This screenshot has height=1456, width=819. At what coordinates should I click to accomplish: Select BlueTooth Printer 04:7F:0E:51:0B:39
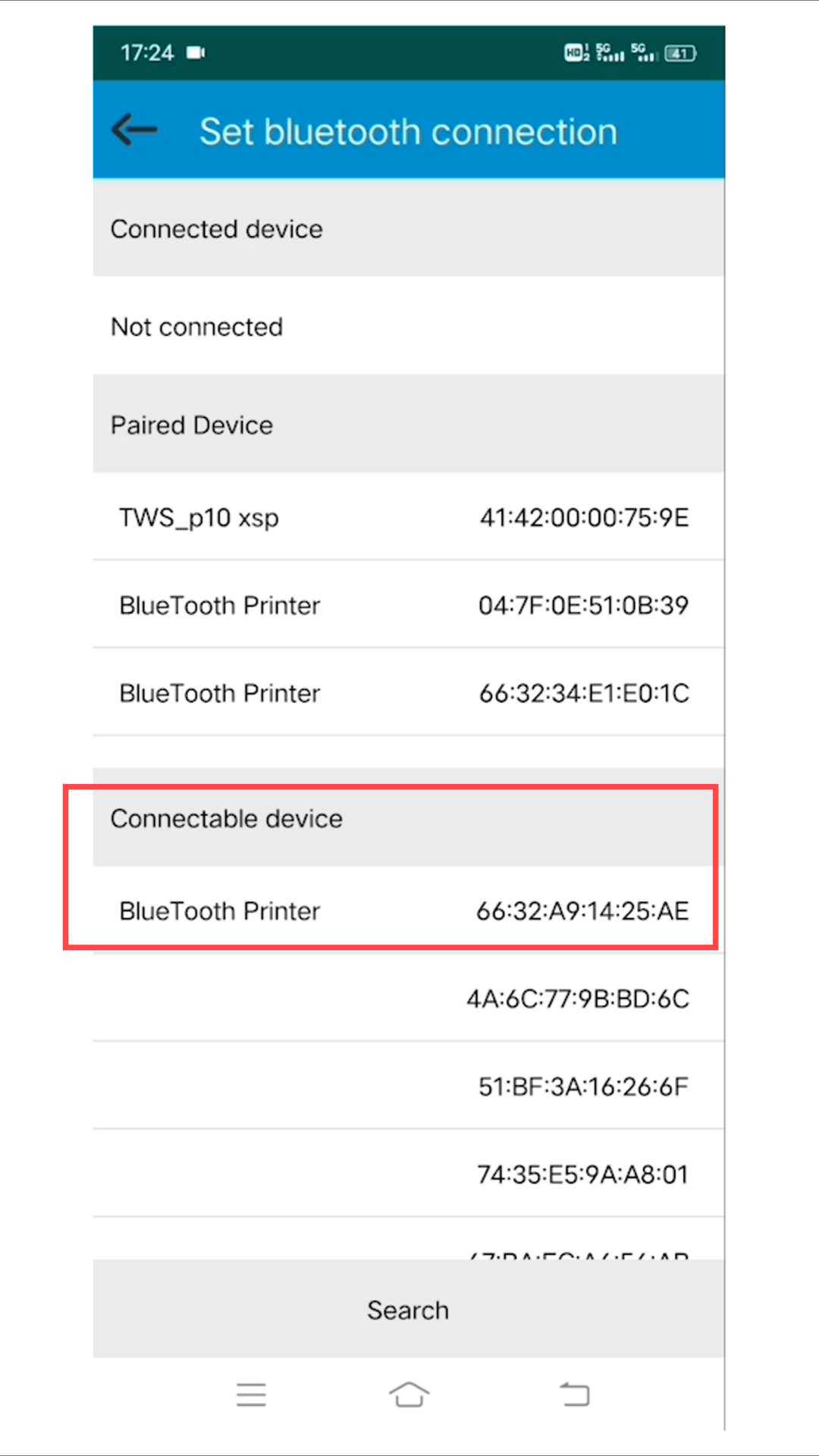tap(408, 605)
